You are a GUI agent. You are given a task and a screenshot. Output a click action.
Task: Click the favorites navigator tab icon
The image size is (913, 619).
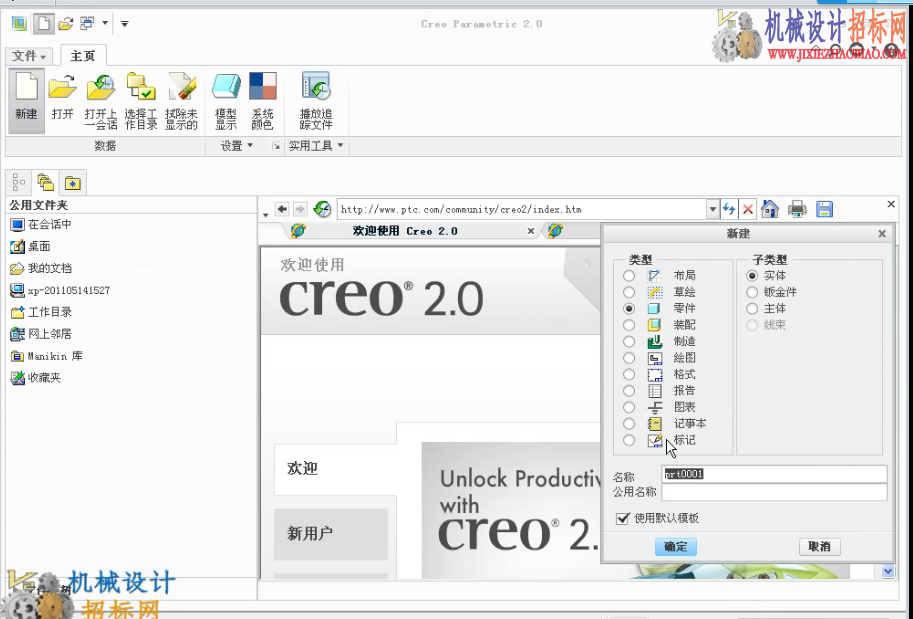tap(72, 183)
